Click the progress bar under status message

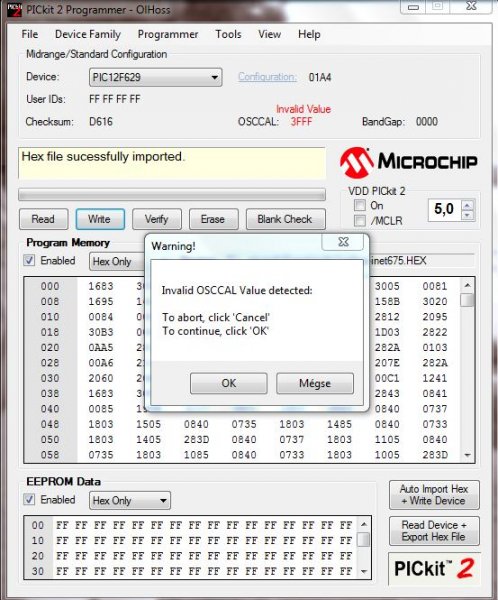coord(172,194)
